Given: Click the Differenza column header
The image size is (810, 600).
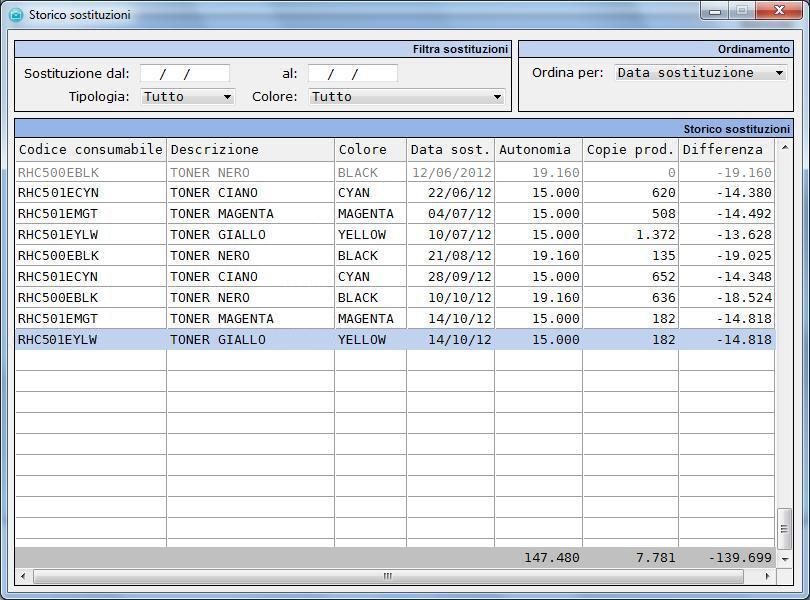Looking at the screenshot, I should click(x=726, y=150).
